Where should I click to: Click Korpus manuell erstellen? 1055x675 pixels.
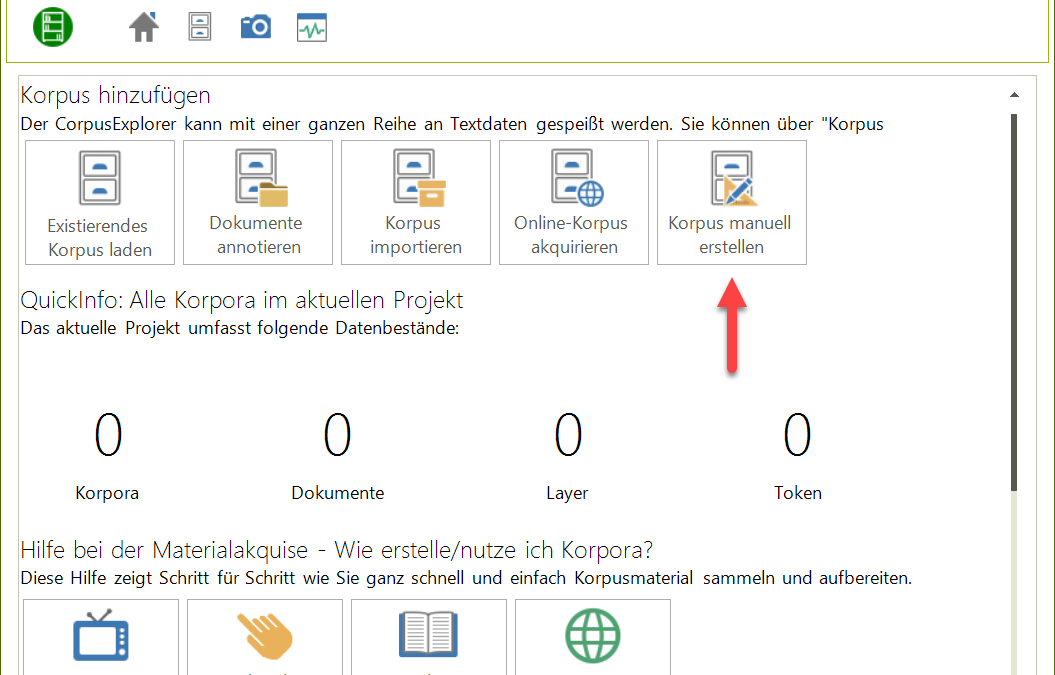[732, 202]
